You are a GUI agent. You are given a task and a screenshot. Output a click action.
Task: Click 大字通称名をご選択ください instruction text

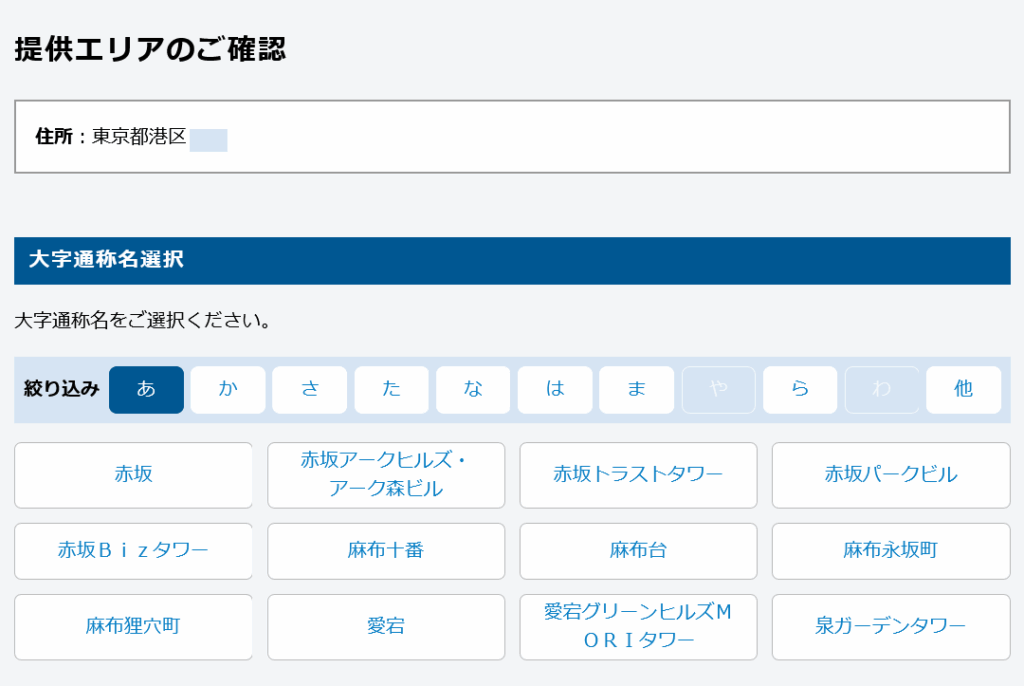[142, 320]
